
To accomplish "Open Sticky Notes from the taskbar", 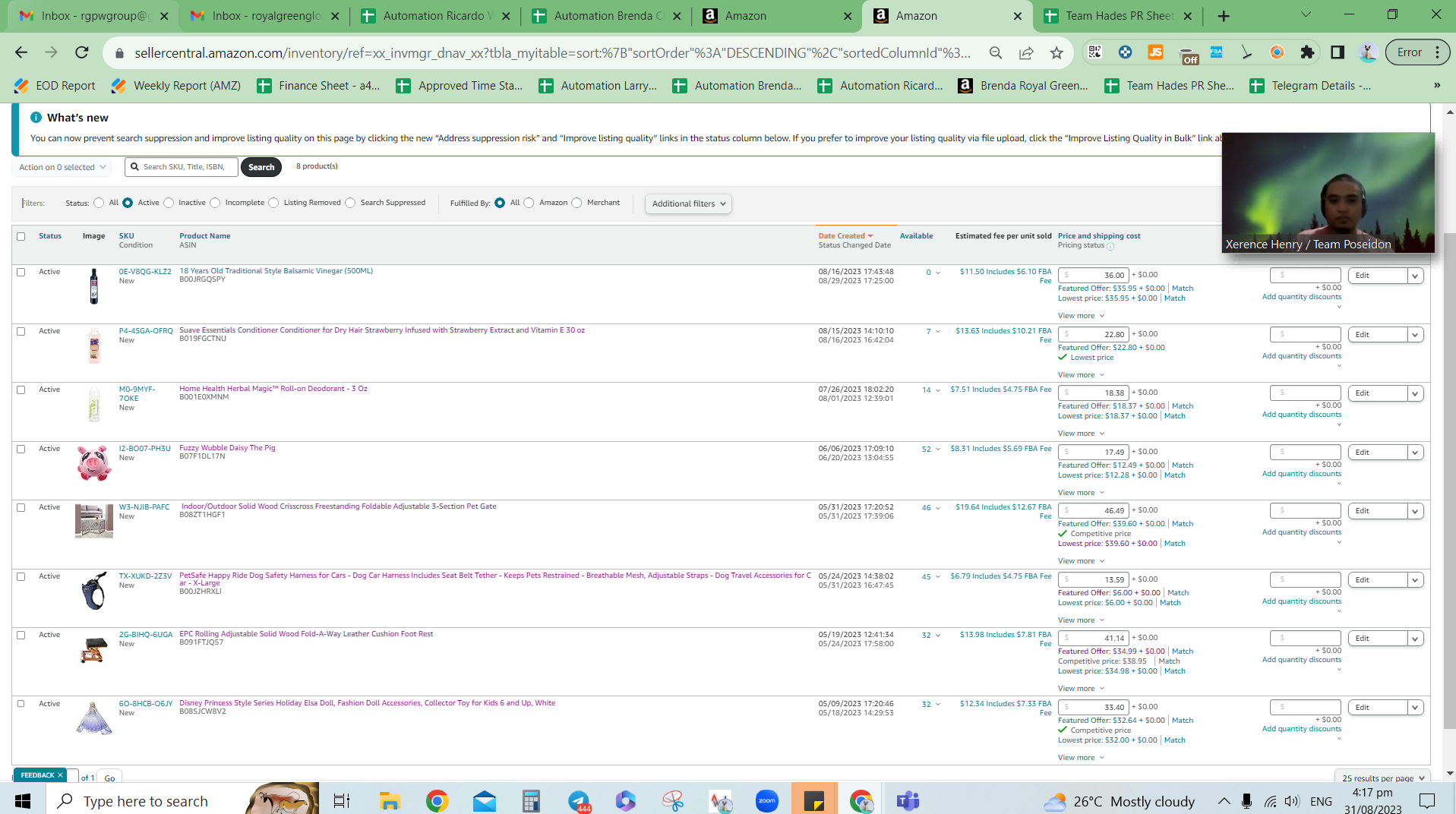I will click(x=813, y=800).
